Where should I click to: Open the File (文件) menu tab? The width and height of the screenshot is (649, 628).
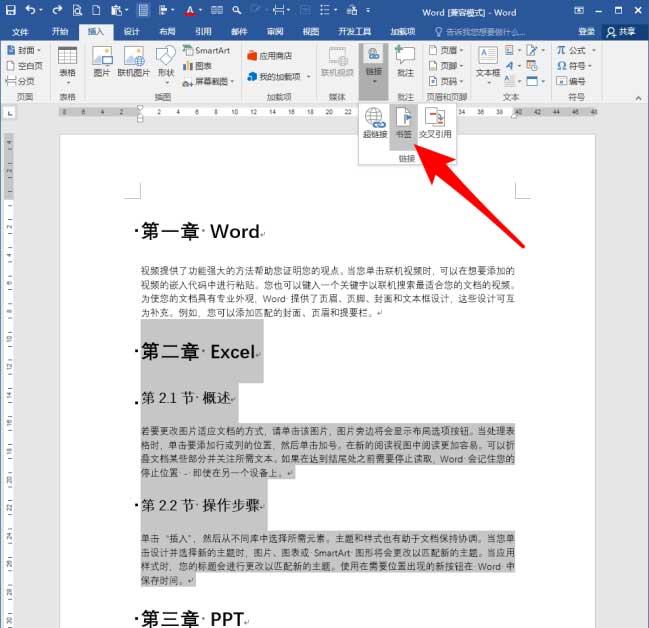21,31
